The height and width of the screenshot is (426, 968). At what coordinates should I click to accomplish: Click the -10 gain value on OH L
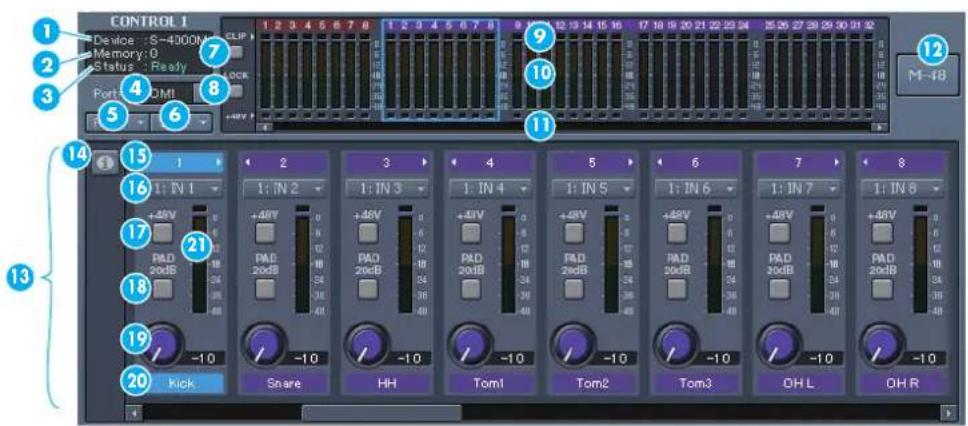click(819, 359)
